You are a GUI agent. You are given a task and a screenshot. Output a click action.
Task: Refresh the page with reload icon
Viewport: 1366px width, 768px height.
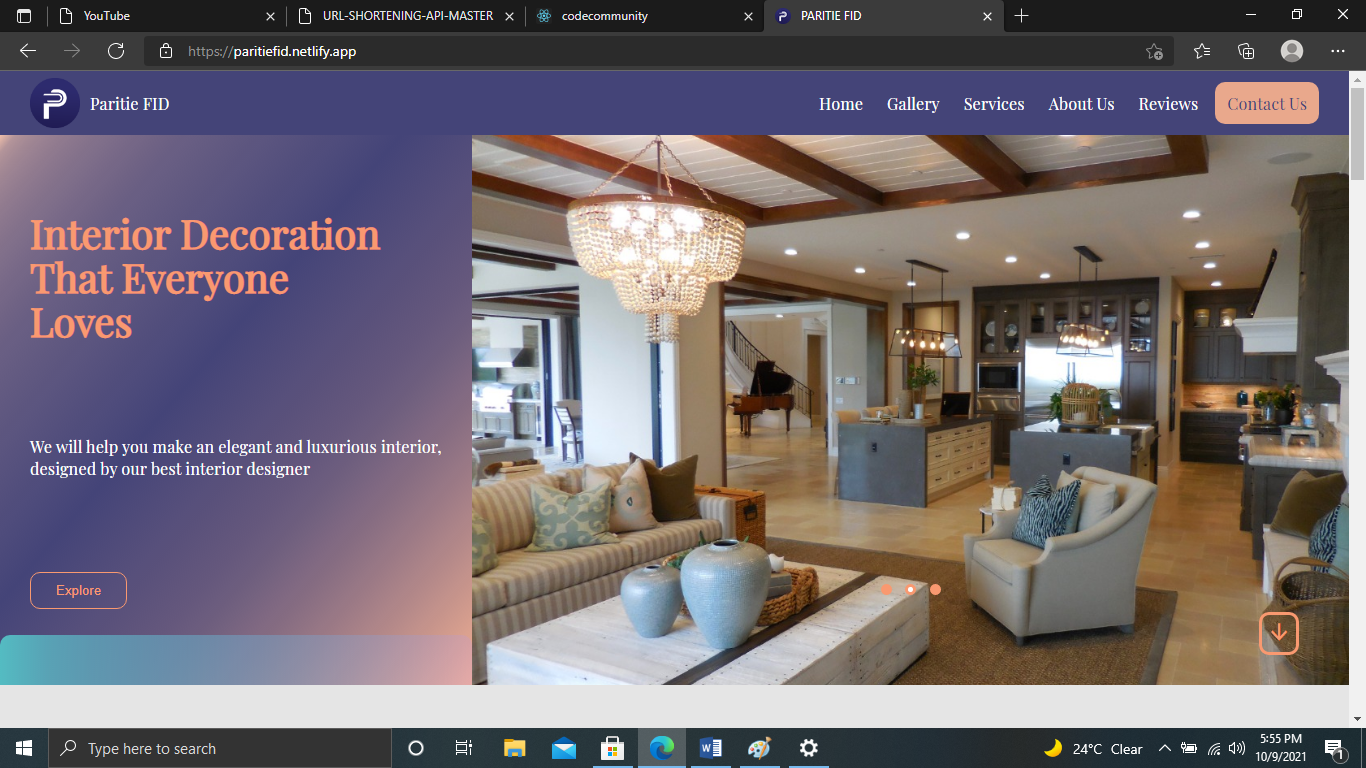(x=116, y=51)
